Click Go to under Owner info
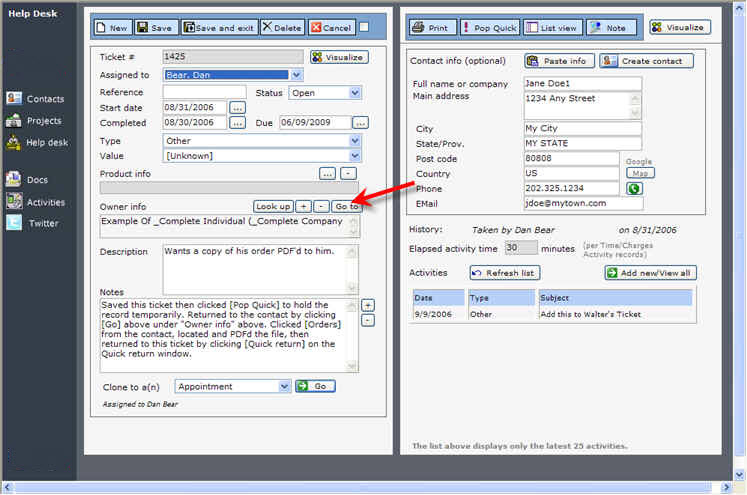This screenshot has width=747, height=495. (x=346, y=206)
